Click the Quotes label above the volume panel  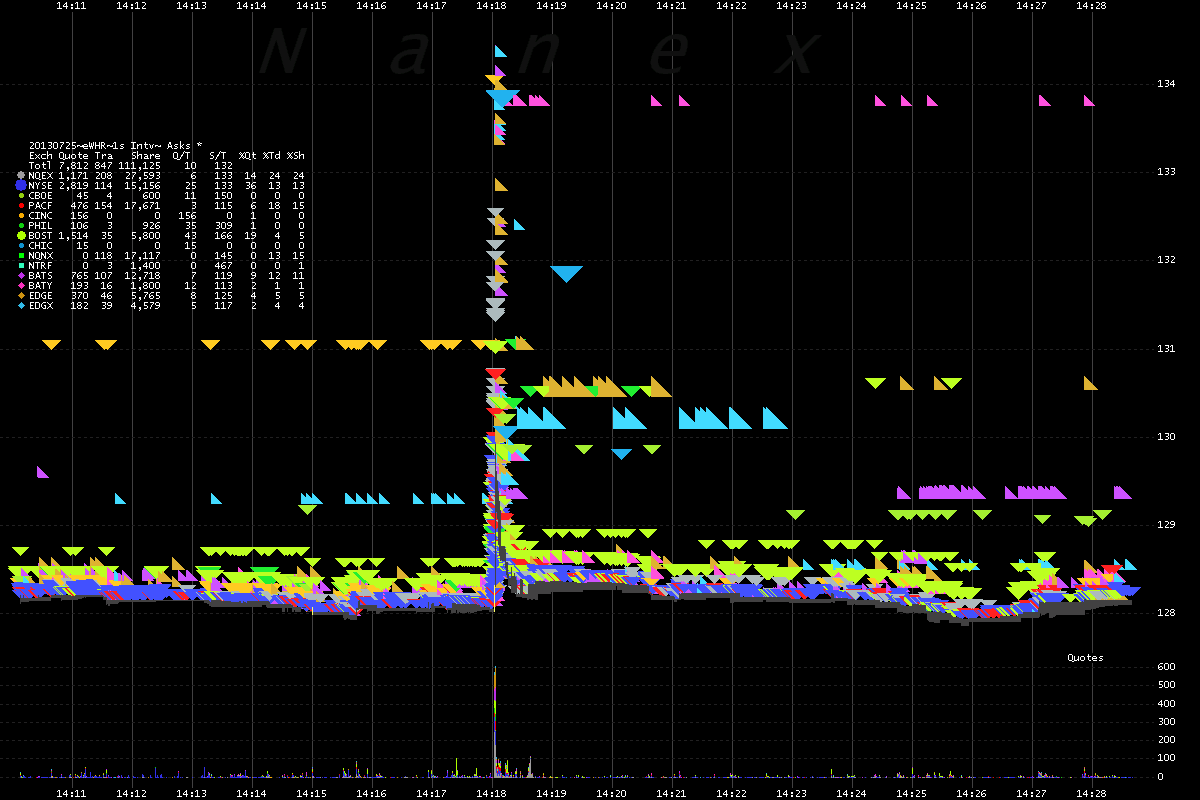[x=1085, y=657]
